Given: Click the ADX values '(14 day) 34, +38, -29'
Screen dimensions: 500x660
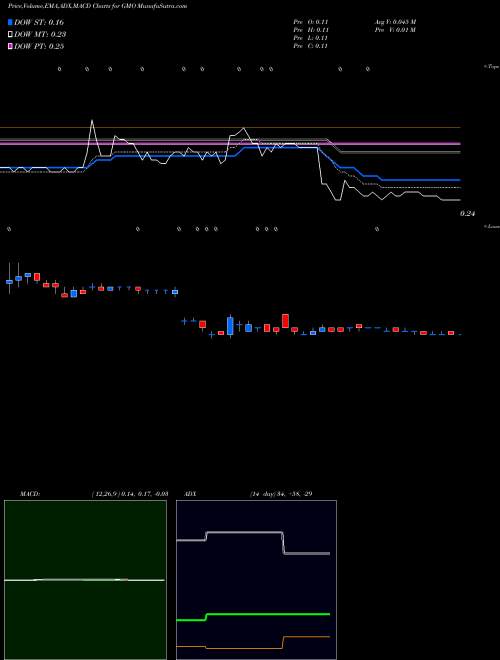Looking at the screenshot, I should point(281,494).
